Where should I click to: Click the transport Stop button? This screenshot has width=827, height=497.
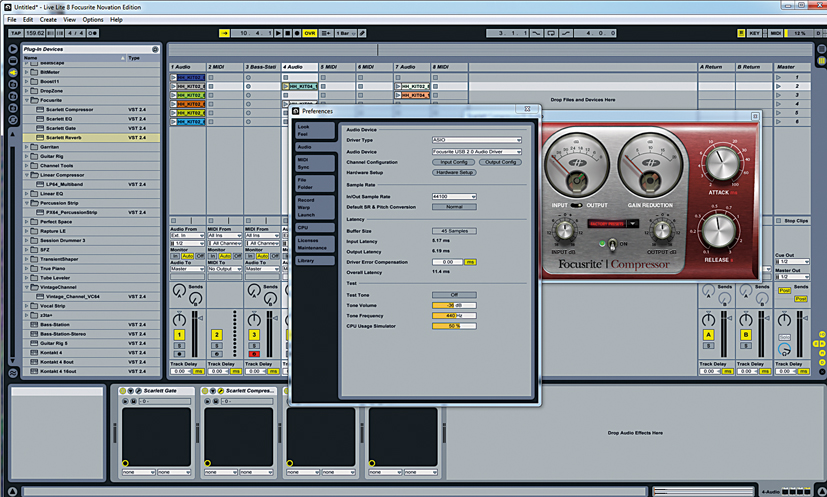point(287,33)
